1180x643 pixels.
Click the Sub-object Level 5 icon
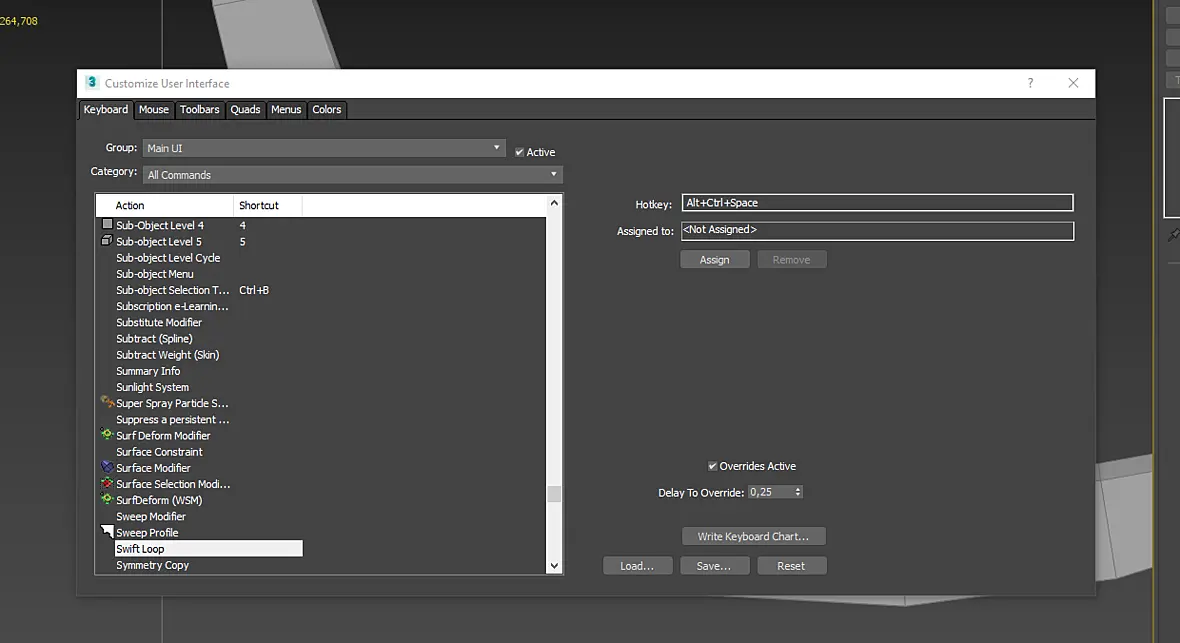107,241
